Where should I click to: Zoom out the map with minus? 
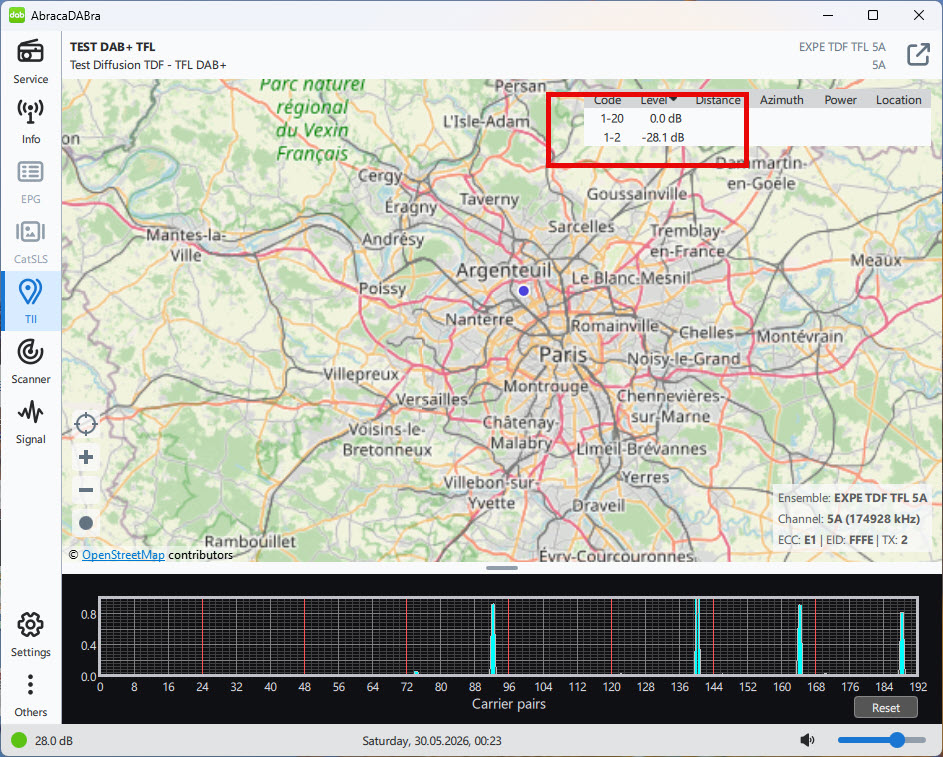86,490
